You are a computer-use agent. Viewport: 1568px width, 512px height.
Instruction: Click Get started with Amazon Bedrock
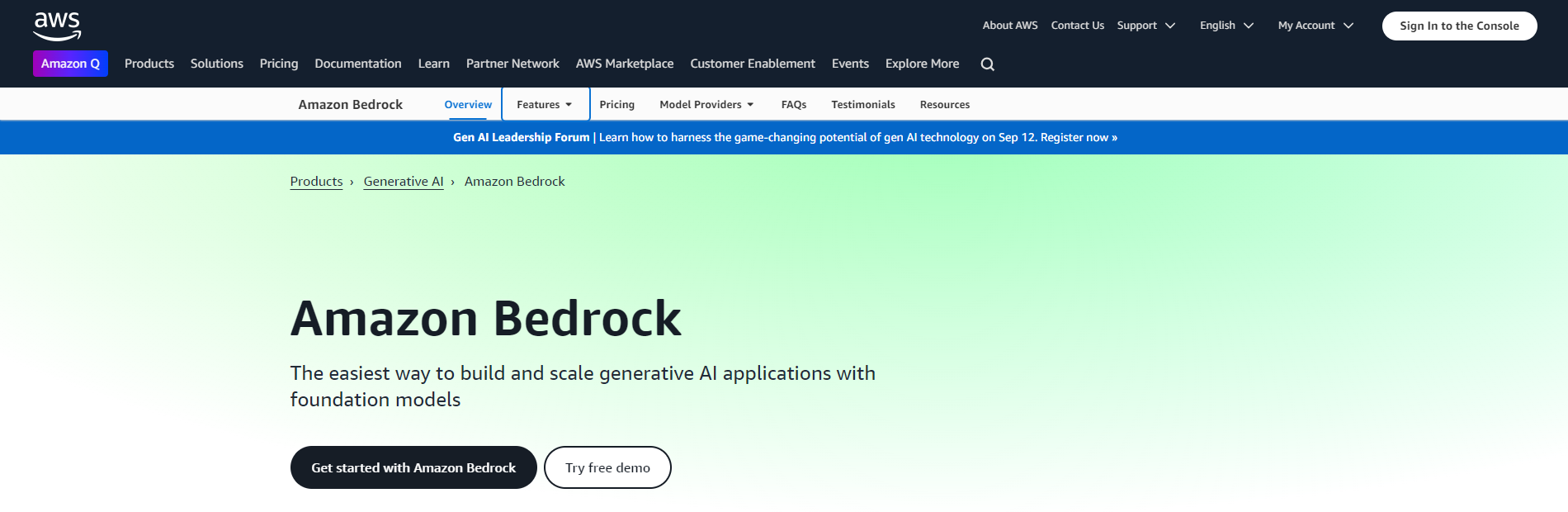413,467
